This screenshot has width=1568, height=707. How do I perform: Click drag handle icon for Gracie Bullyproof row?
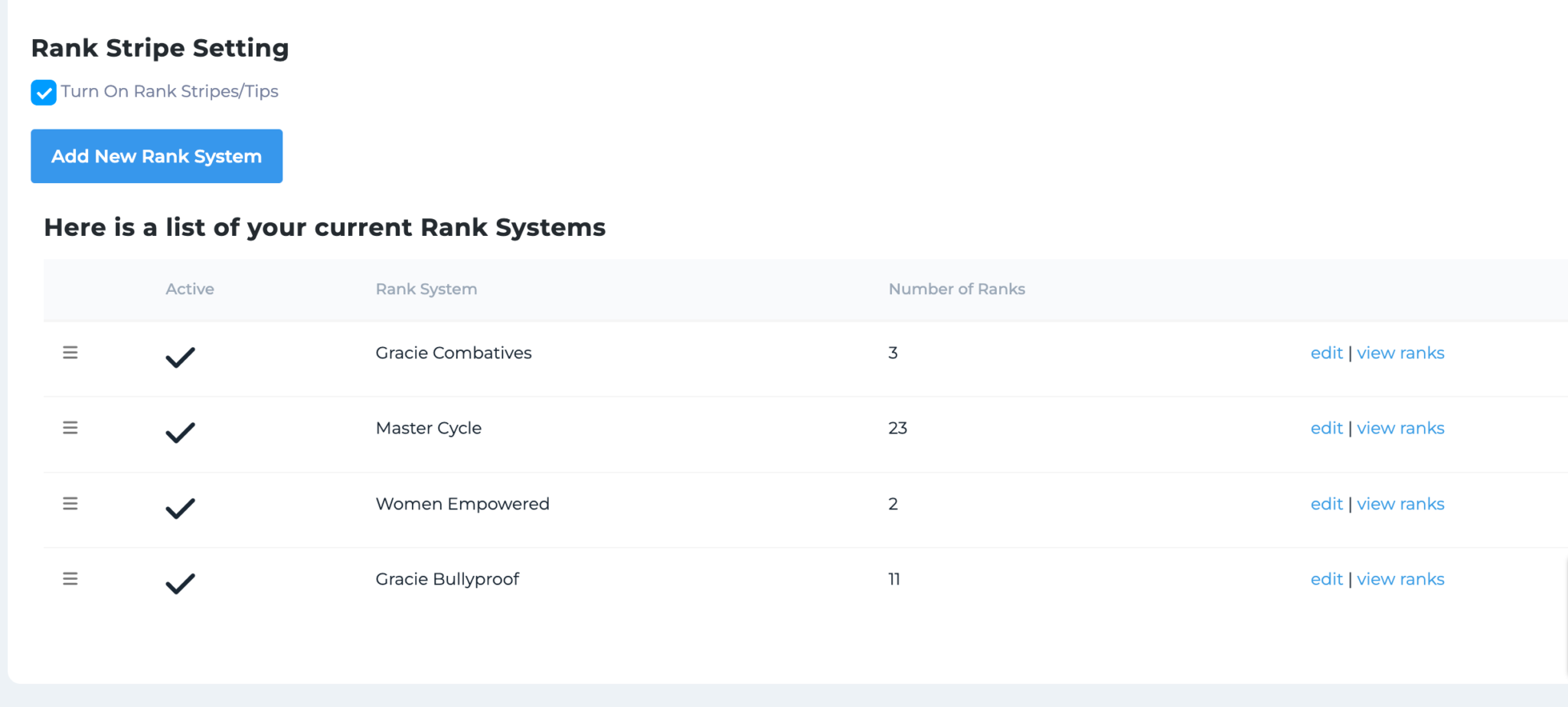70,578
